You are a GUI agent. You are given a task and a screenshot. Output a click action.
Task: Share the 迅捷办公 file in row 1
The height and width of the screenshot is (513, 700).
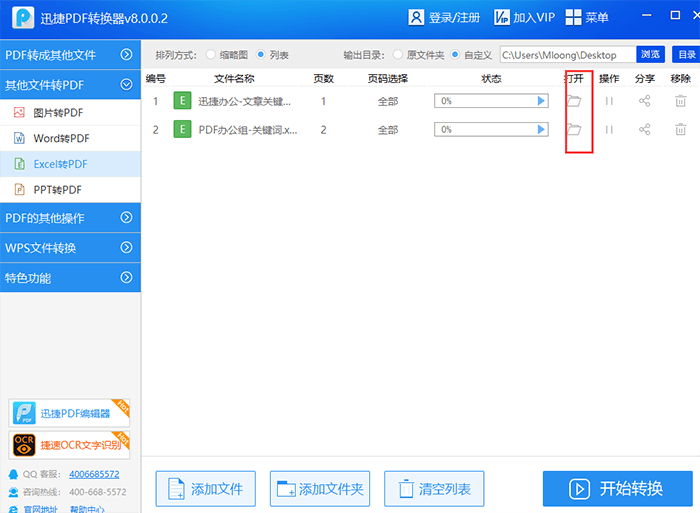coord(645,101)
